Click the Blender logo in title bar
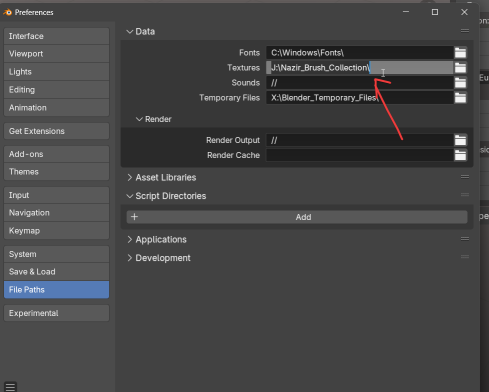 click(x=7, y=12)
